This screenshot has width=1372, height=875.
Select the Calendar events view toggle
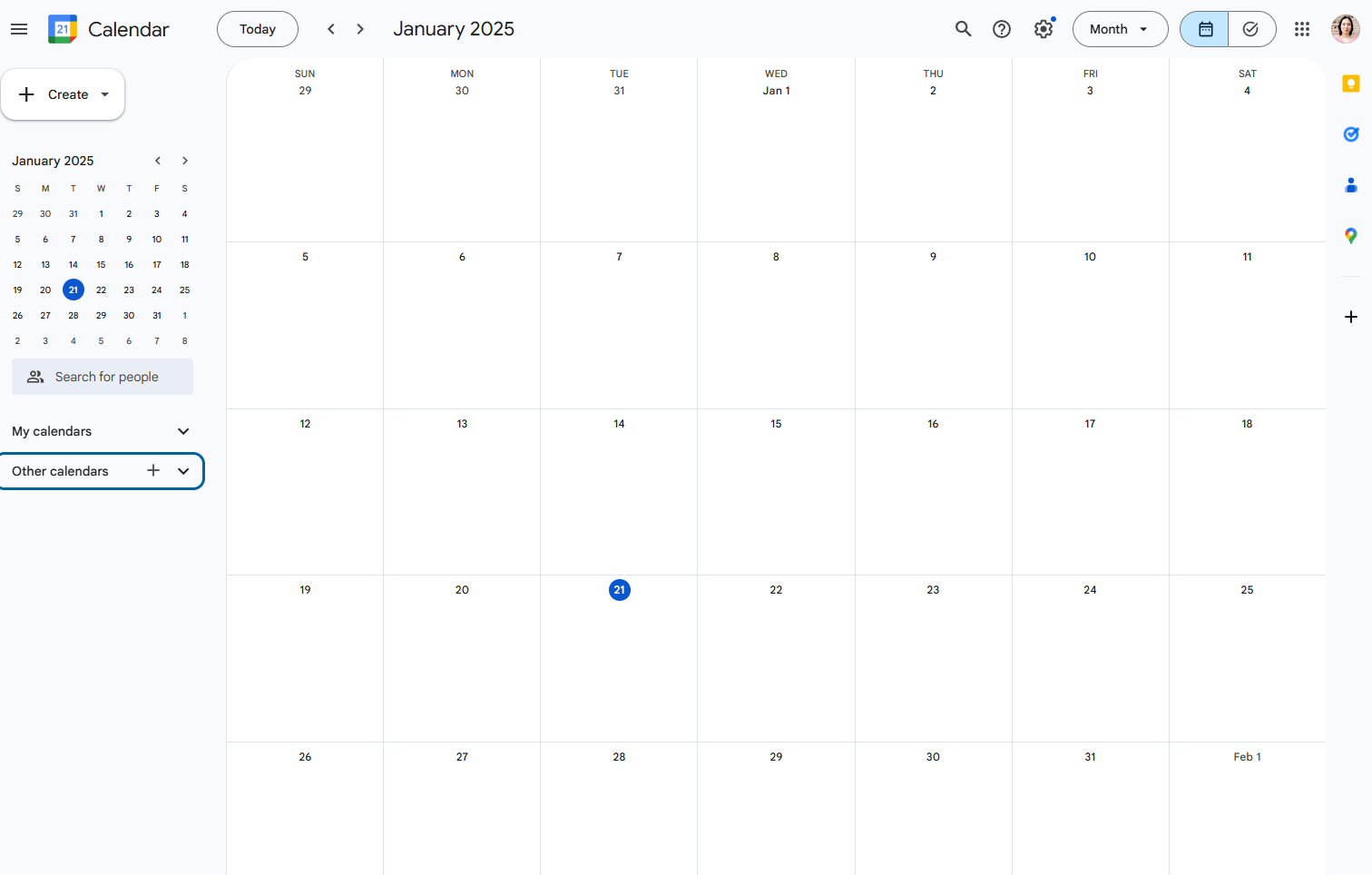point(1203,28)
